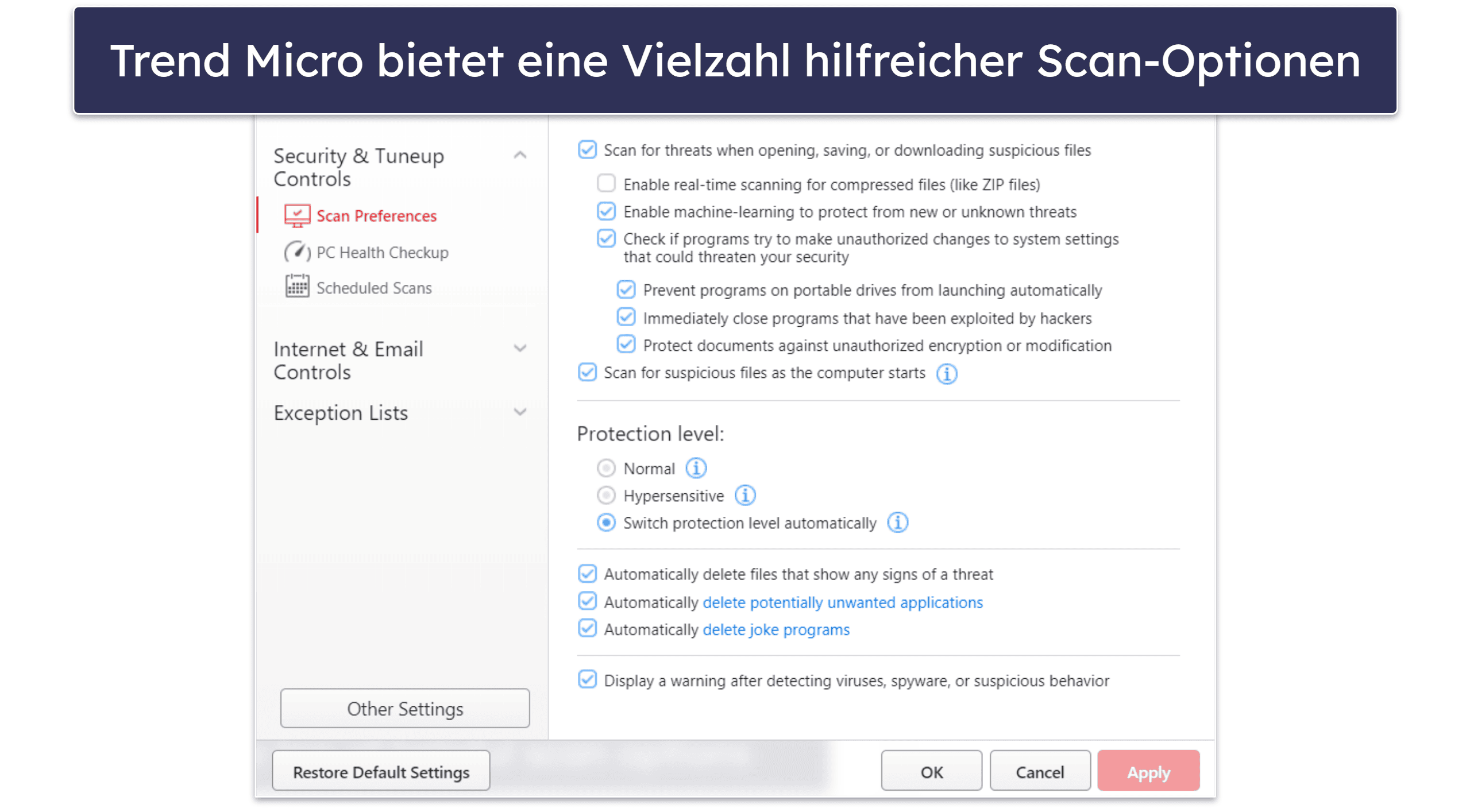Open info icon beside Hypersensitive option
The height and width of the screenshot is (812, 1470).
click(744, 496)
